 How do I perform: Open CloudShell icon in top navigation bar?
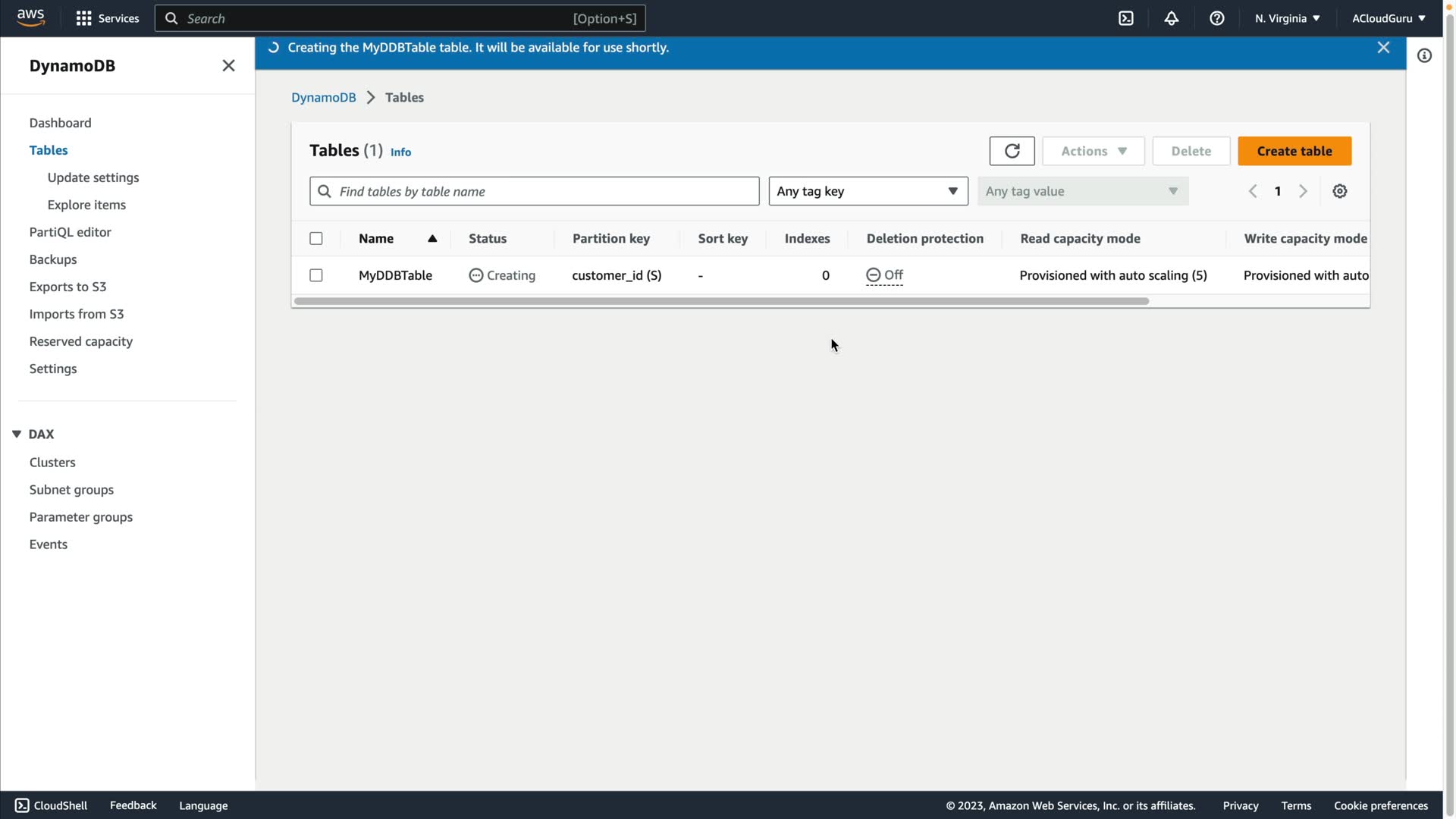pyautogui.click(x=1126, y=18)
